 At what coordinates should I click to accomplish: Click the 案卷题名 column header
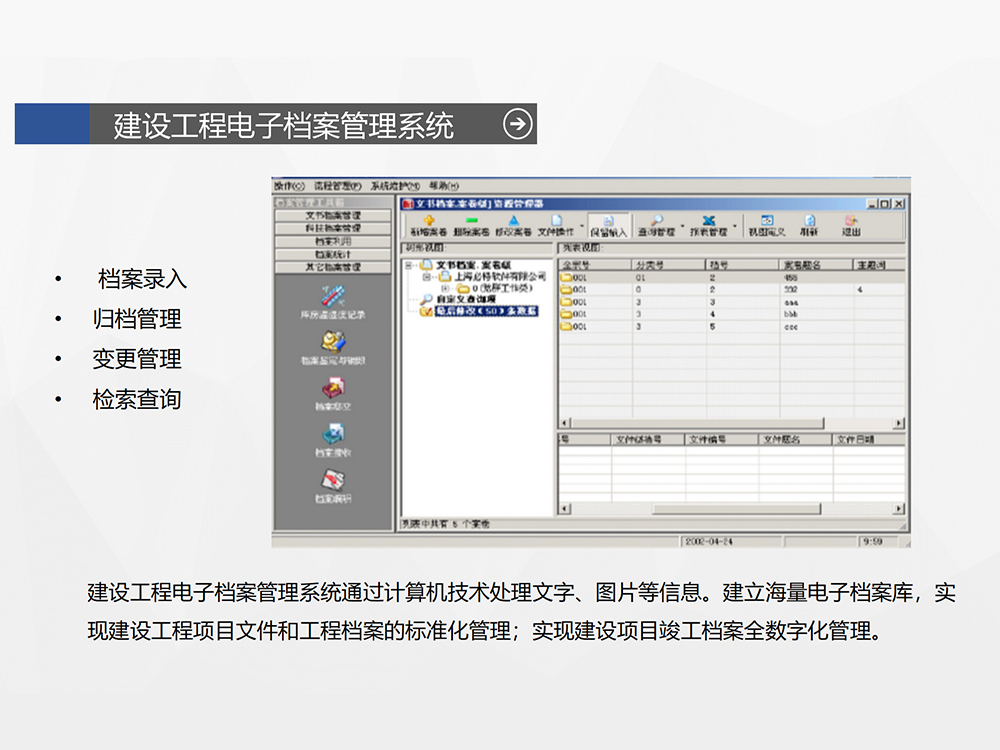816,265
